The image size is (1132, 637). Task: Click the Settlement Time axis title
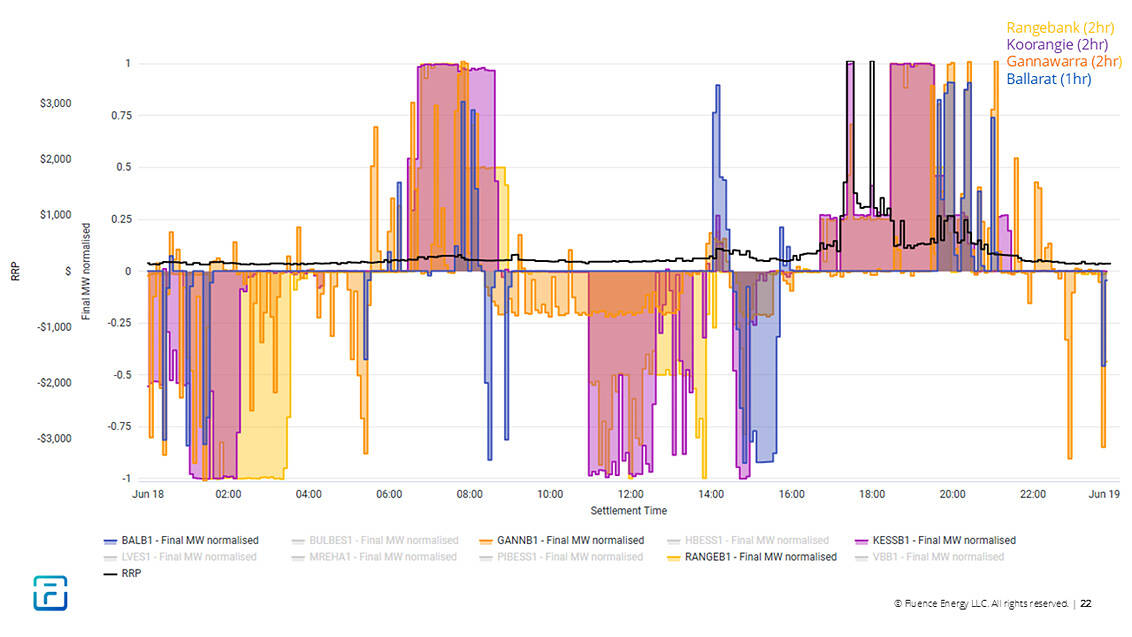tap(628, 511)
